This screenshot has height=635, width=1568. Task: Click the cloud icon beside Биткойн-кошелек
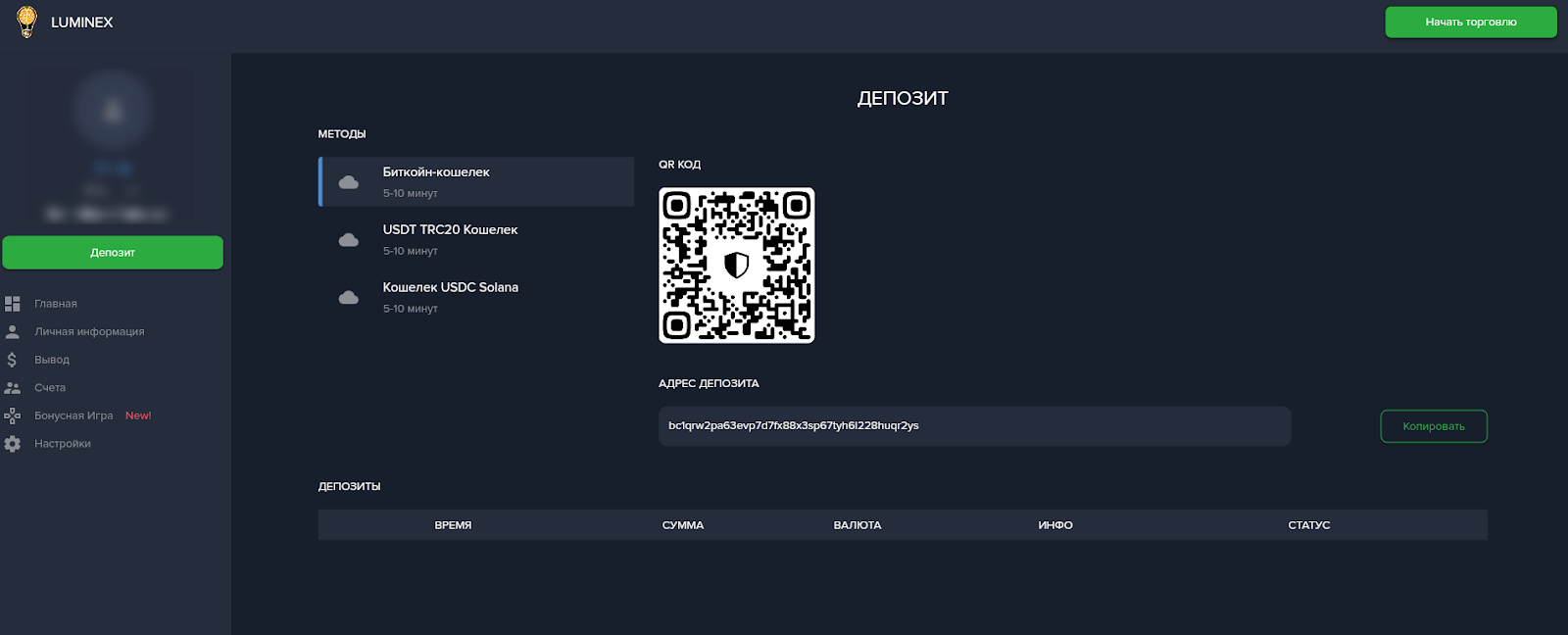coord(349,182)
